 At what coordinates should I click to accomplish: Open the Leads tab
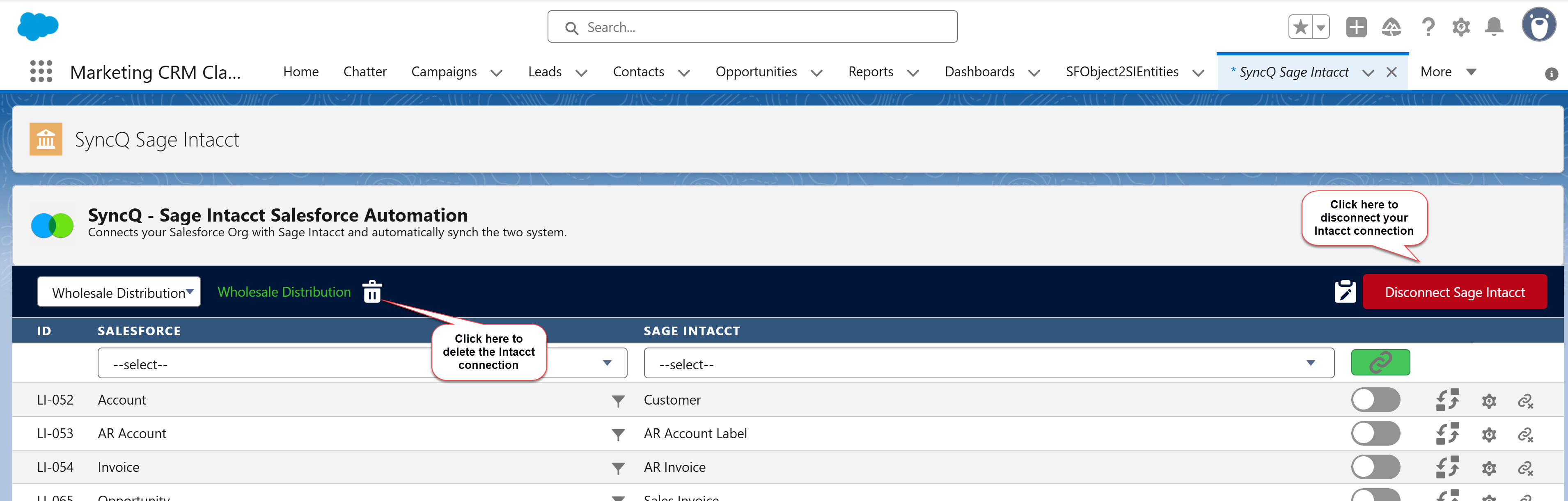click(x=545, y=72)
